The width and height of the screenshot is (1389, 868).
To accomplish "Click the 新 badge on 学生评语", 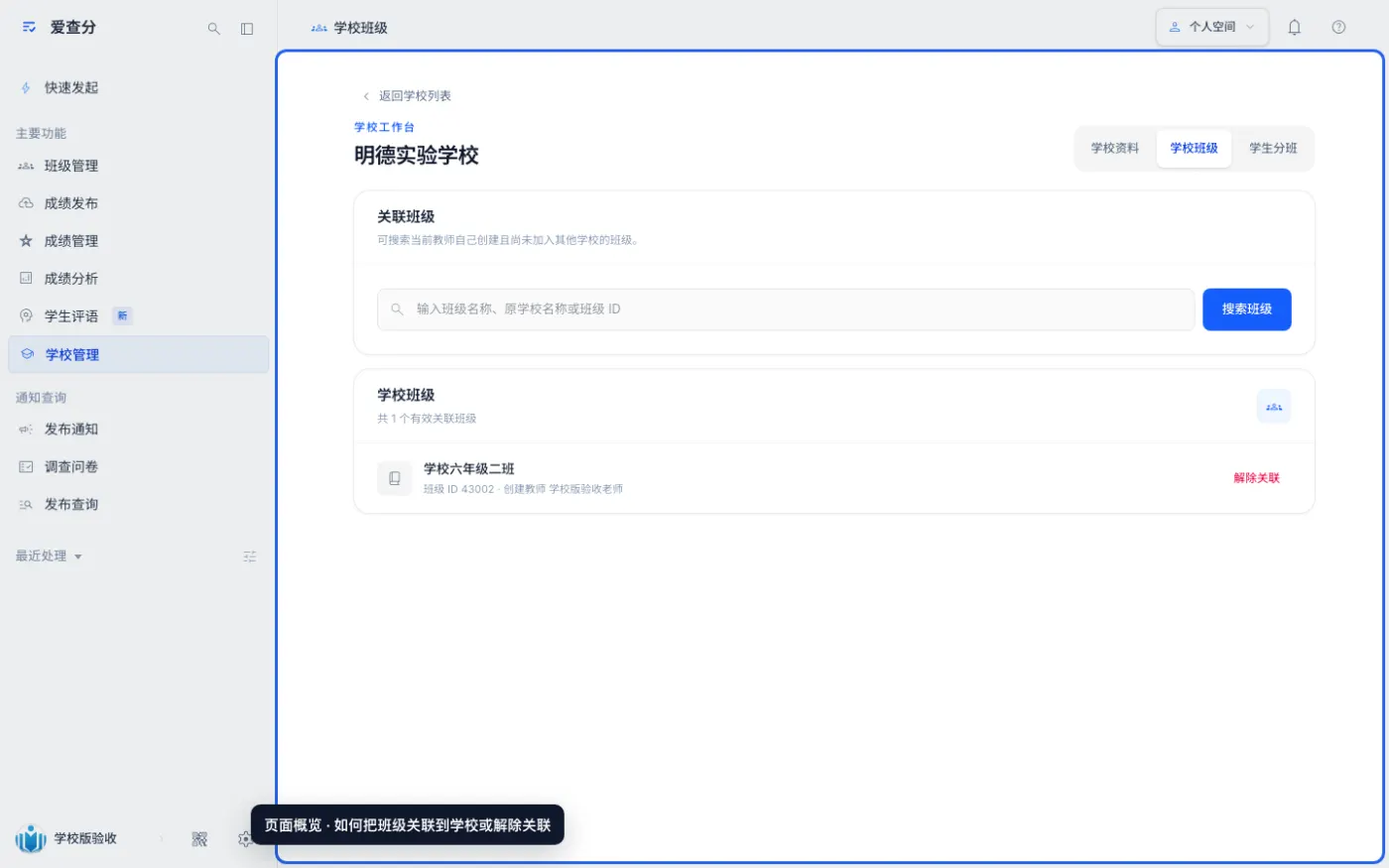I will (122, 316).
